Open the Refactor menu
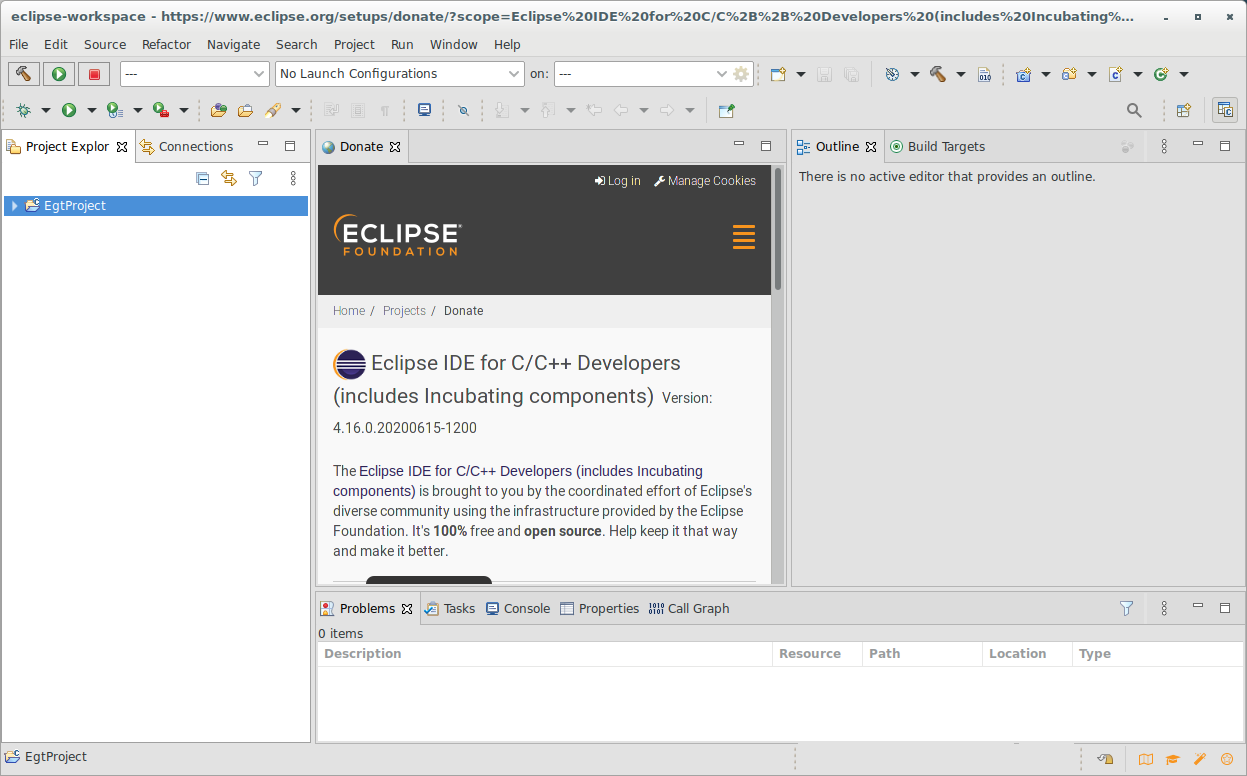The height and width of the screenshot is (776, 1247). tap(166, 44)
